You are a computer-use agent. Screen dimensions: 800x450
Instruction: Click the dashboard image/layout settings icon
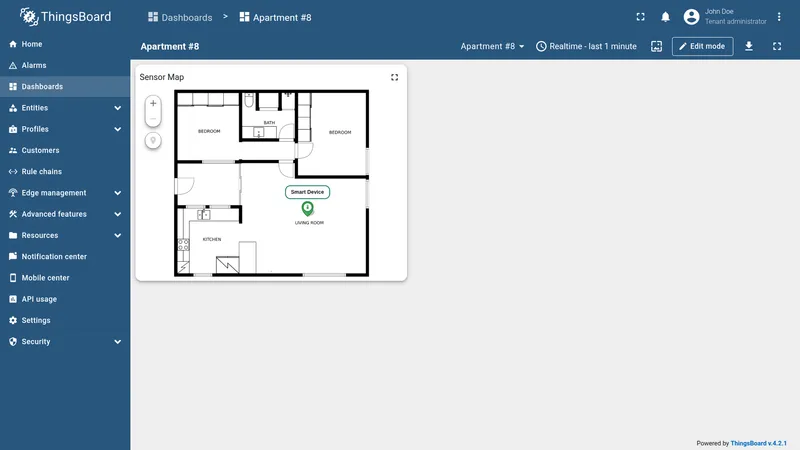pyautogui.click(x=657, y=46)
